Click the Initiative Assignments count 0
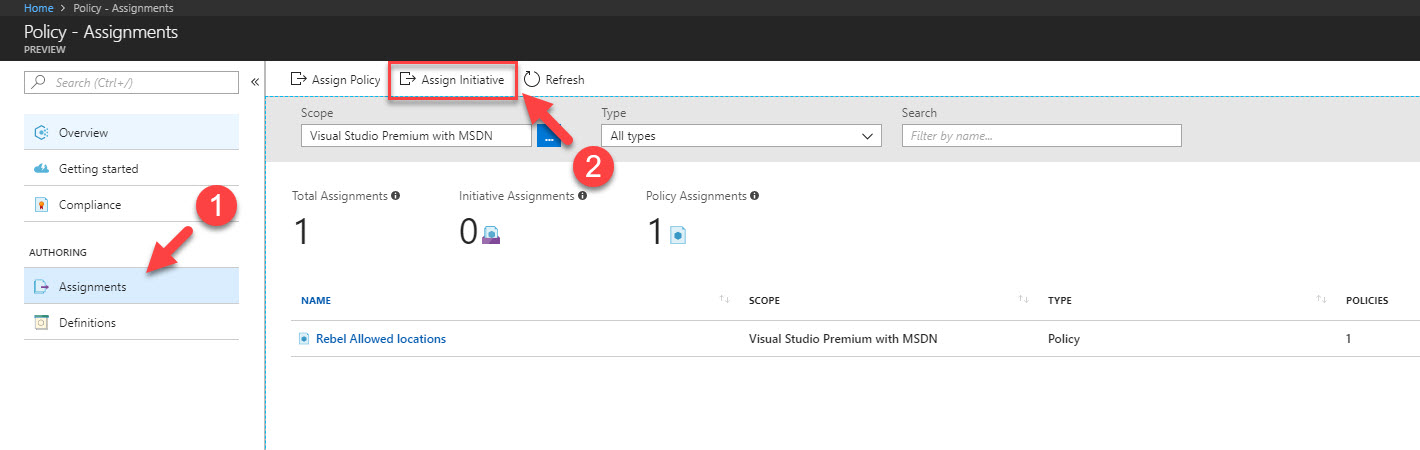The width and height of the screenshot is (1420, 450). [468, 233]
